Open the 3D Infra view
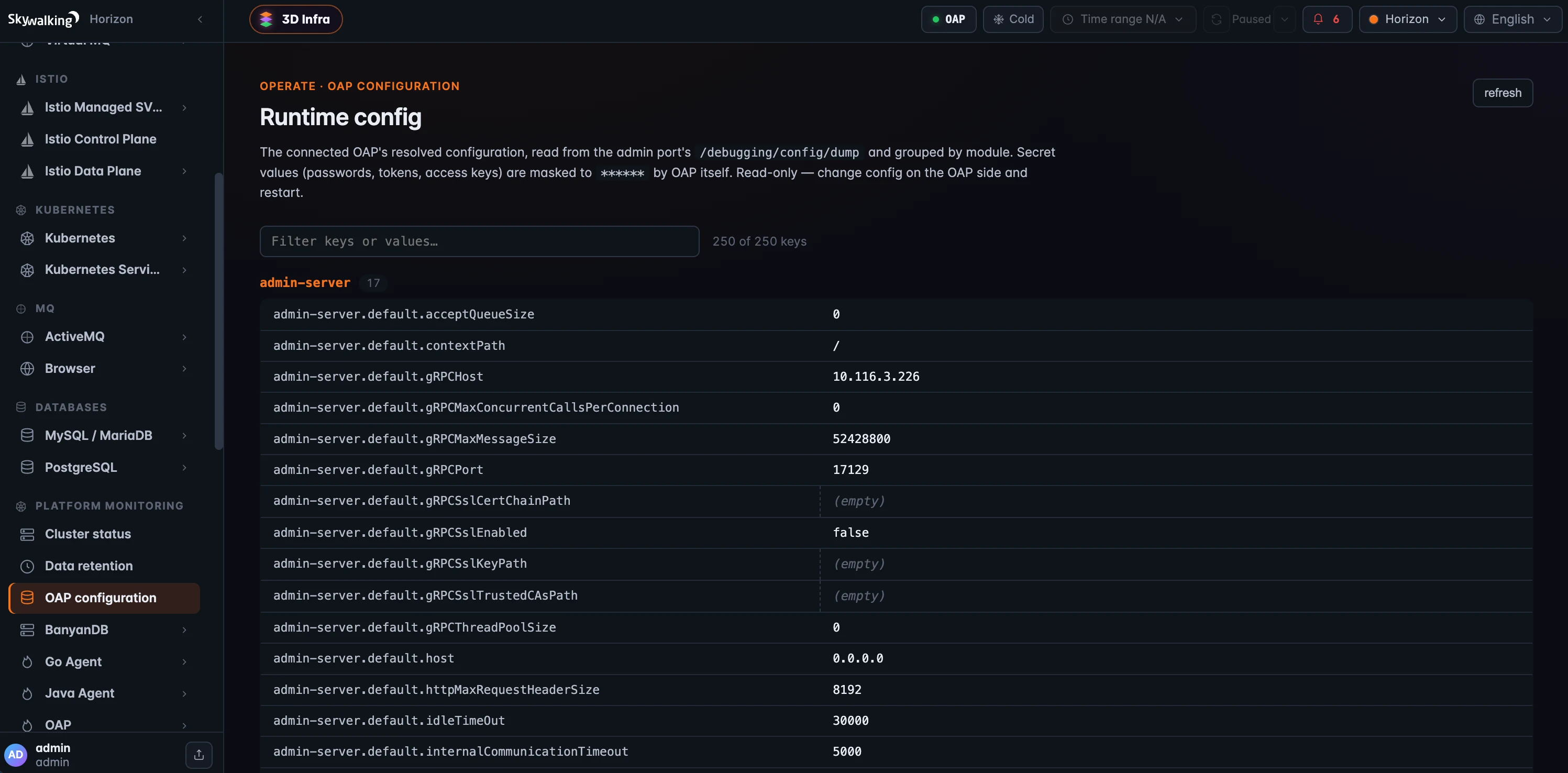The width and height of the screenshot is (1568, 773). [x=296, y=19]
